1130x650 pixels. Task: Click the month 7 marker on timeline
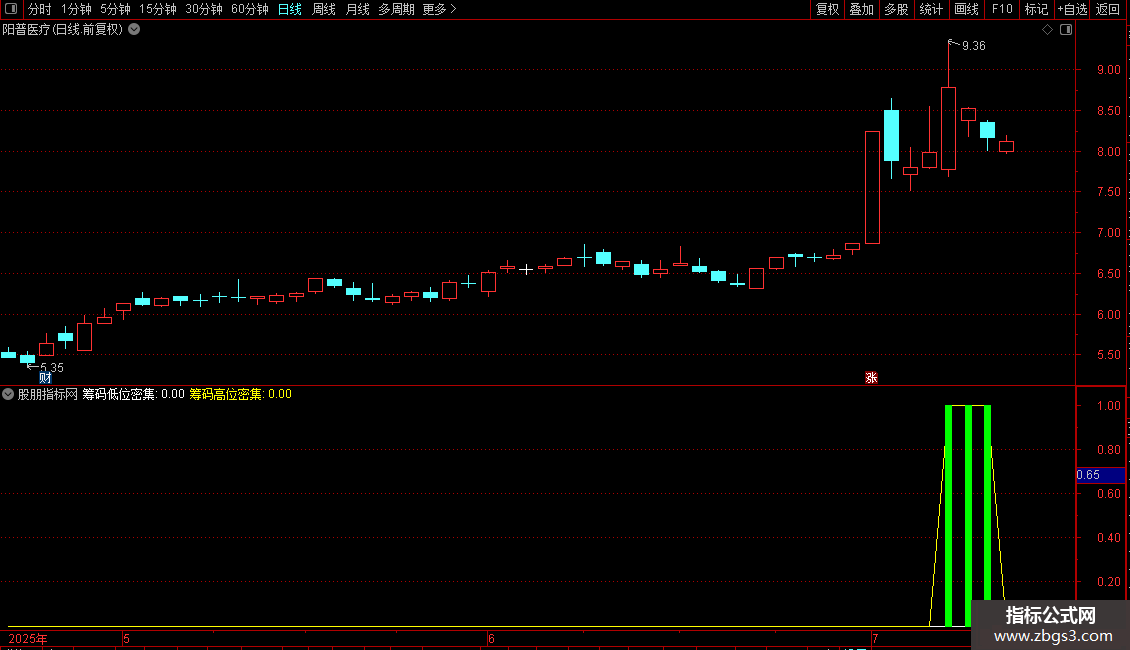tap(875, 639)
